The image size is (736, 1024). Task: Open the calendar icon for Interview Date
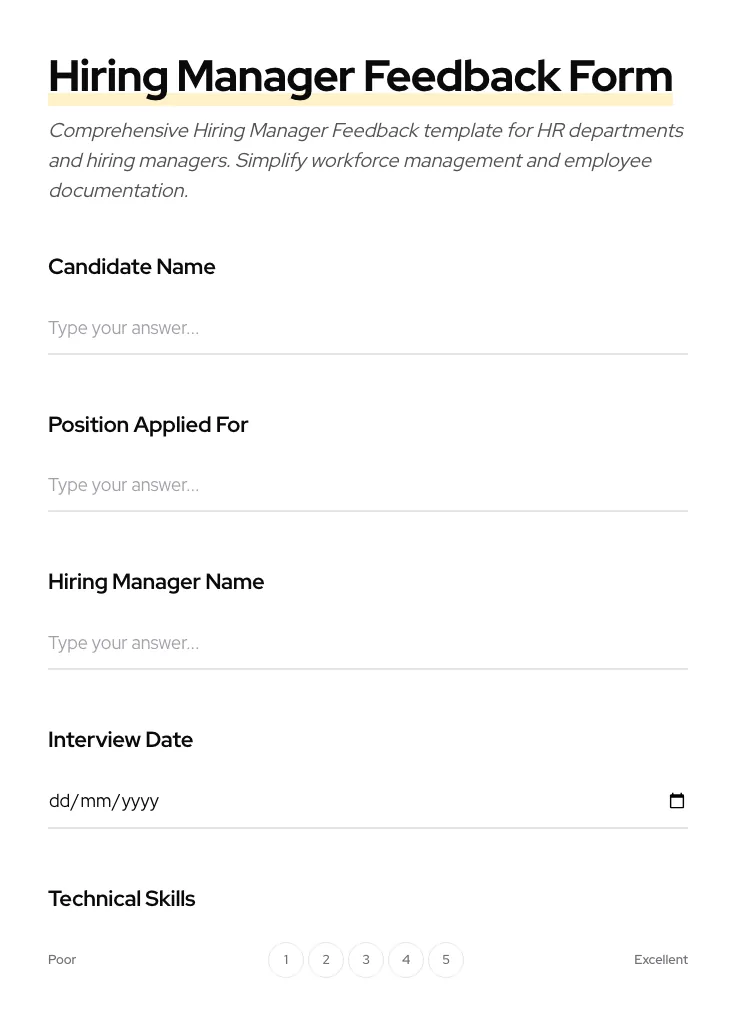coord(677,800)
